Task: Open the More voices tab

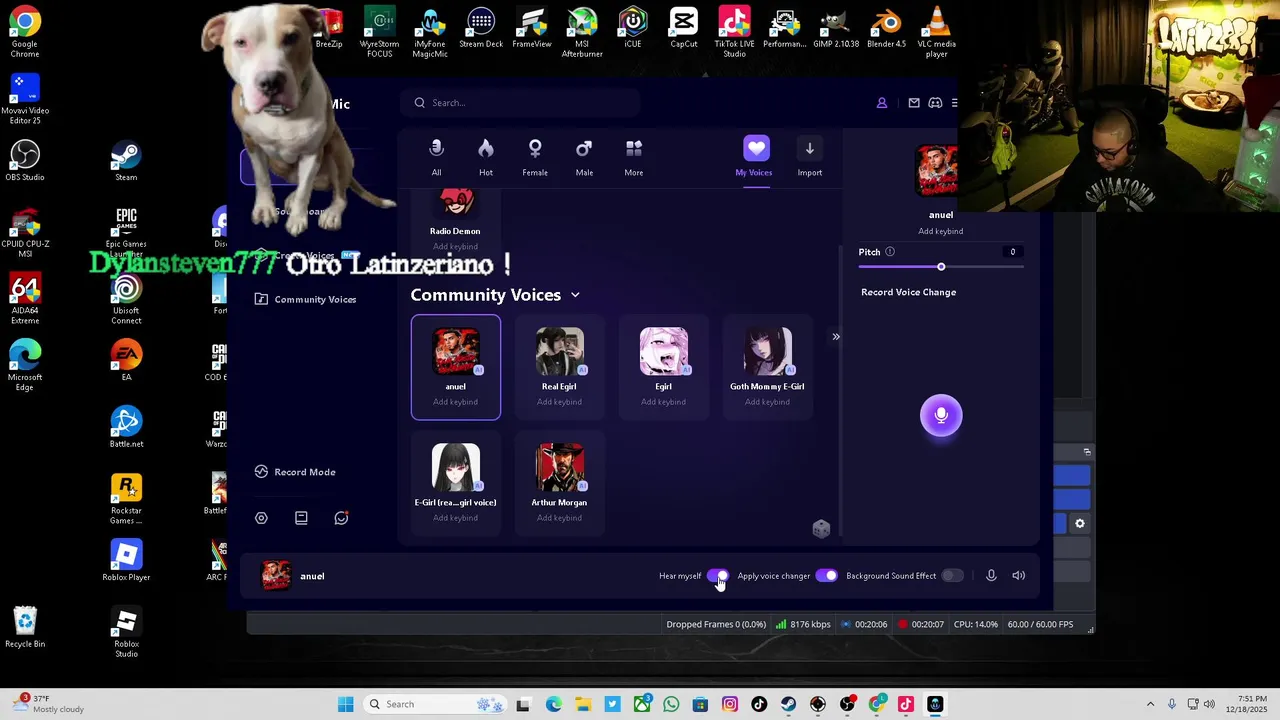Action: point(634,158)
